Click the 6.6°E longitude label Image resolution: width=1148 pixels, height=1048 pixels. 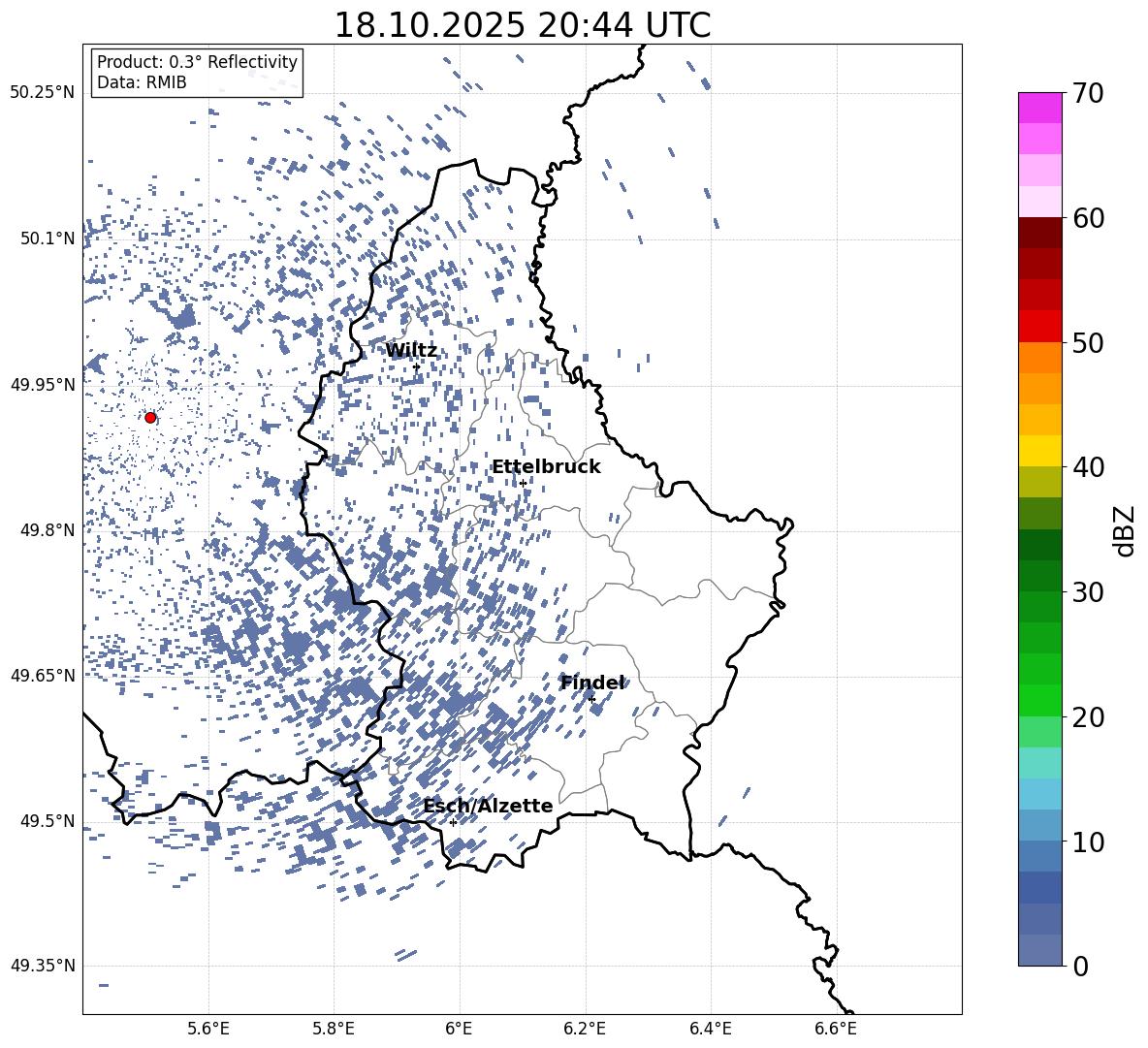click(x=836, y=1029)
